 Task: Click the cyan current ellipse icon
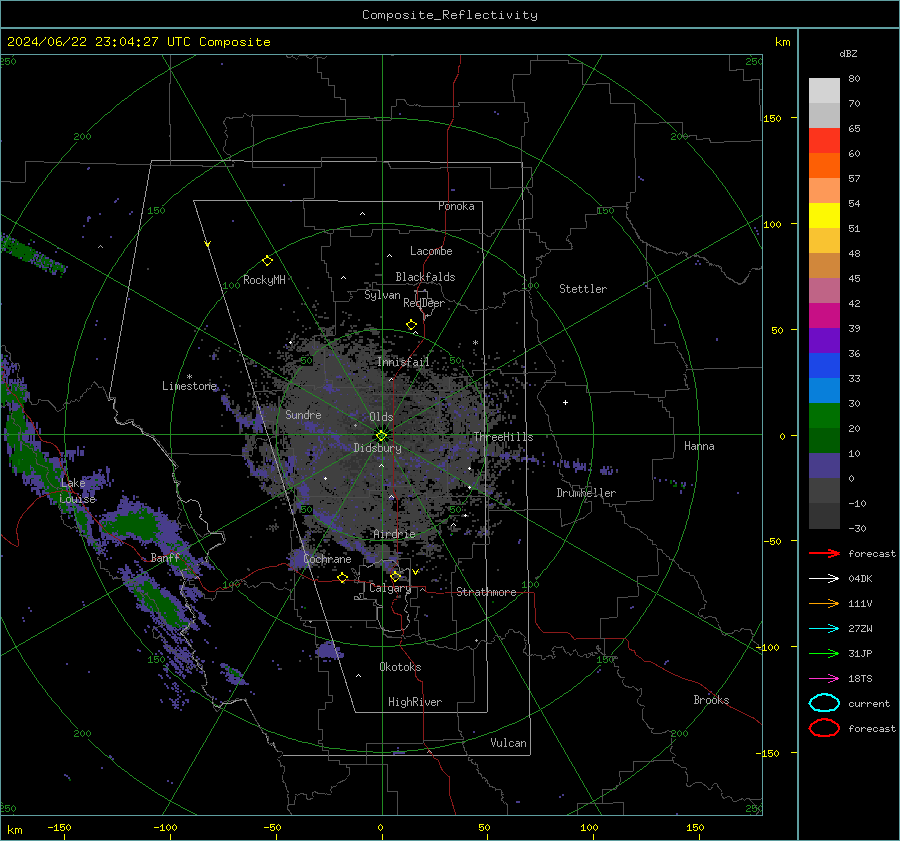point(824,703)
